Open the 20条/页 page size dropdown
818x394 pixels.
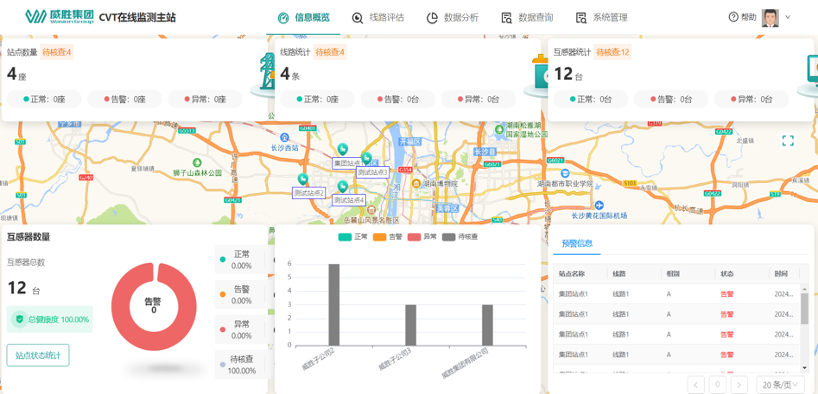(x=780, y=385)
